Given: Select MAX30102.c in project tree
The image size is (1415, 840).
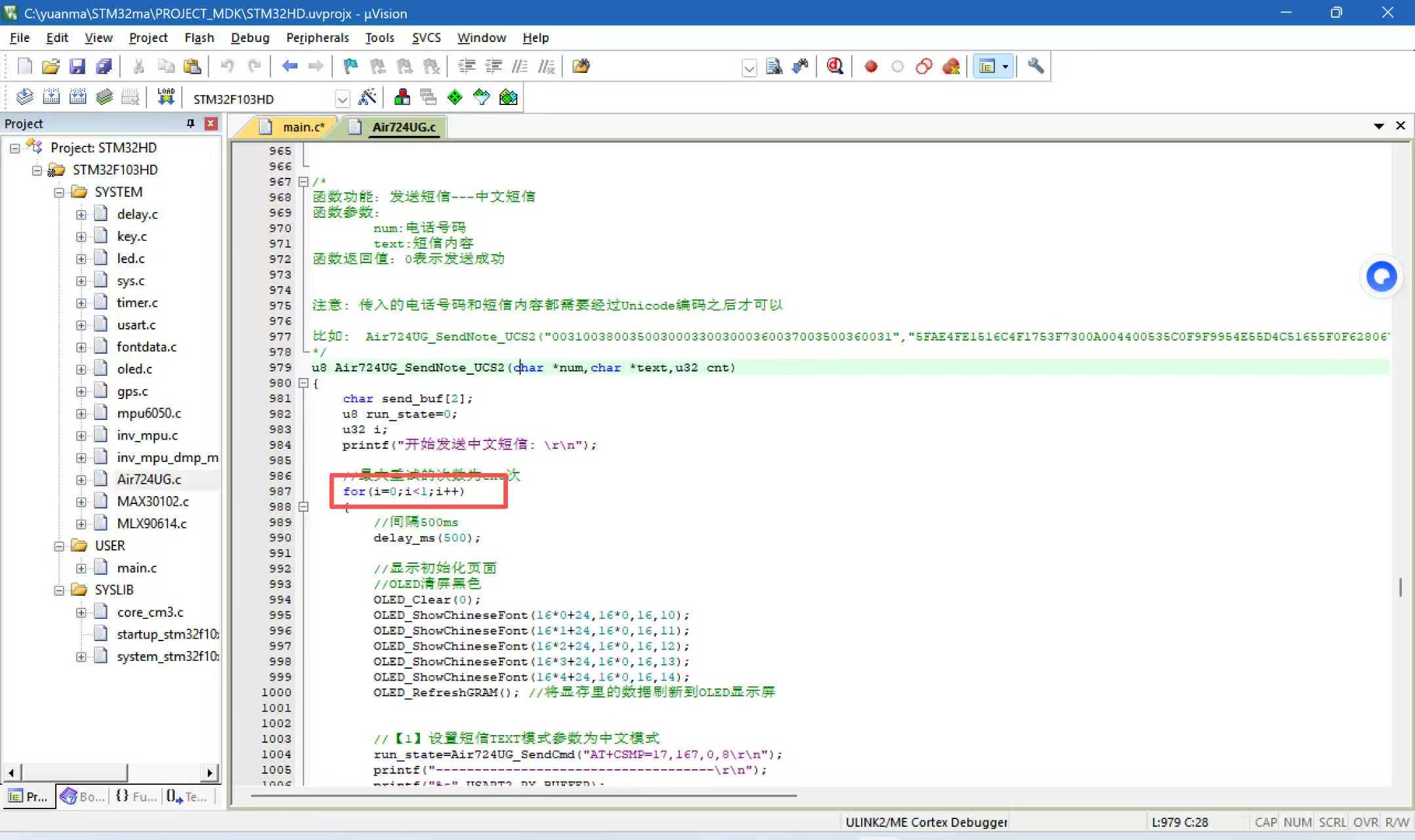Looking at the screenshot, I should click(152, 501).
